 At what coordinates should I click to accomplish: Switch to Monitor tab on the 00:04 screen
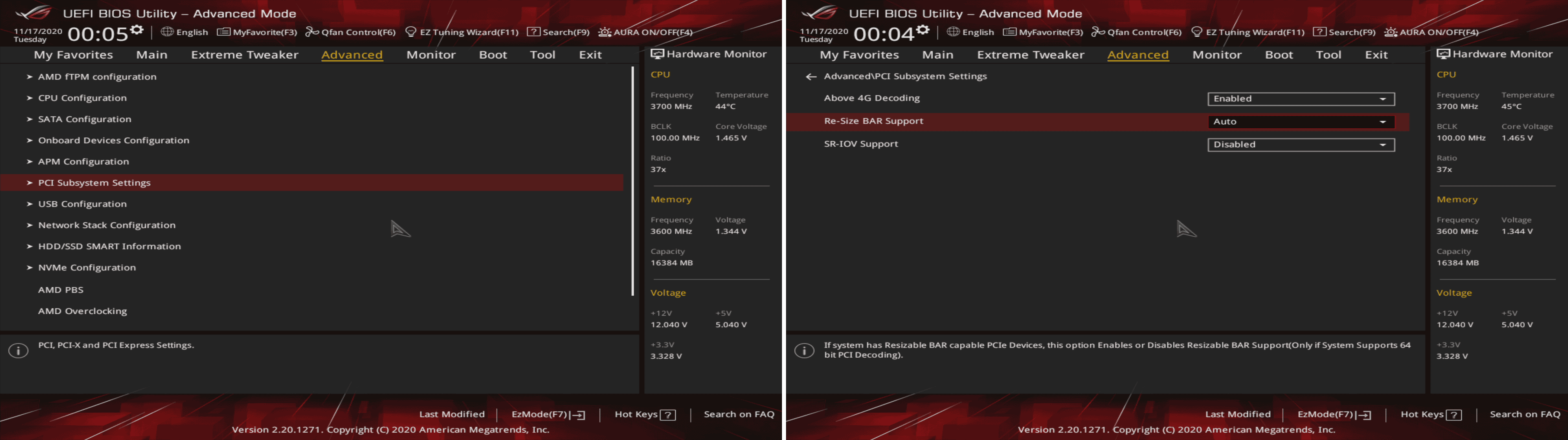pos(1217,55)
